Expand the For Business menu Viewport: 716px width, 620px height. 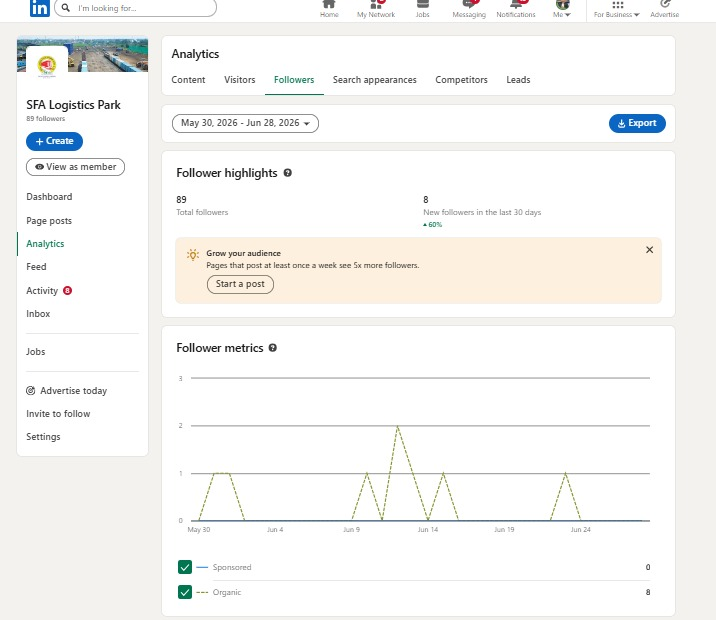click(616, 9)
